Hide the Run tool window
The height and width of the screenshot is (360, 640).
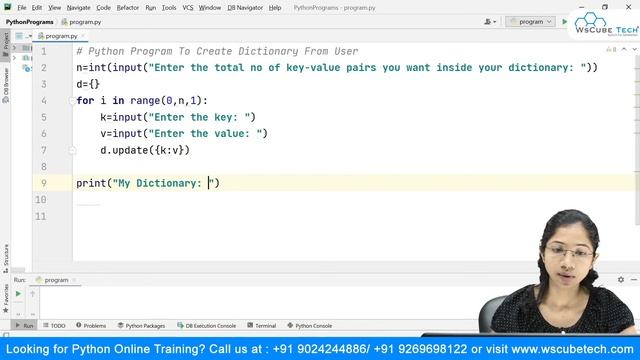(633, 280)
